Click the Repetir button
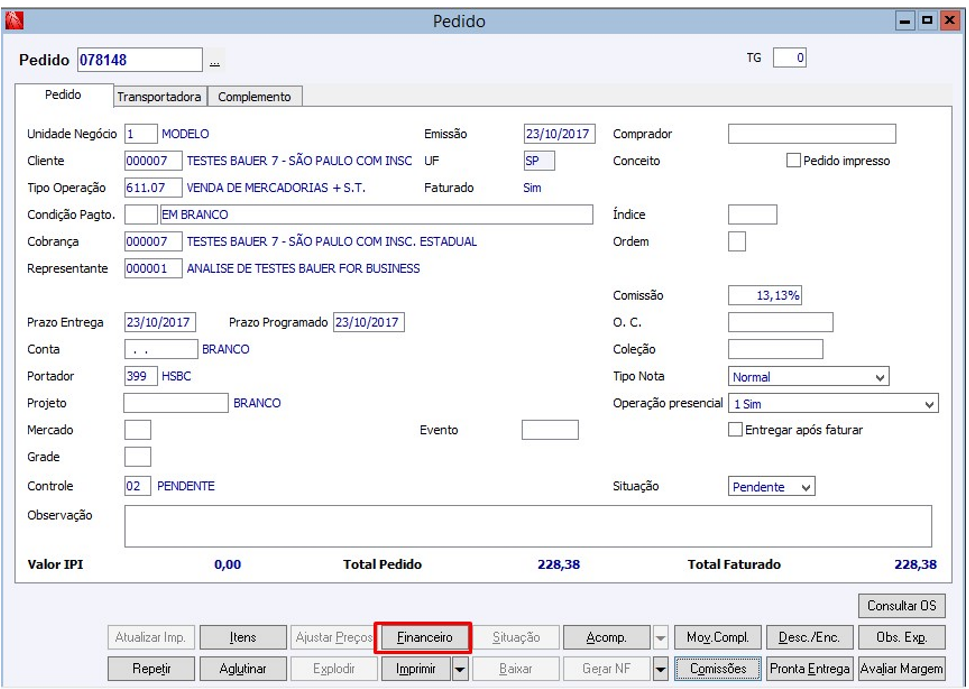 [x=151, y=669]
